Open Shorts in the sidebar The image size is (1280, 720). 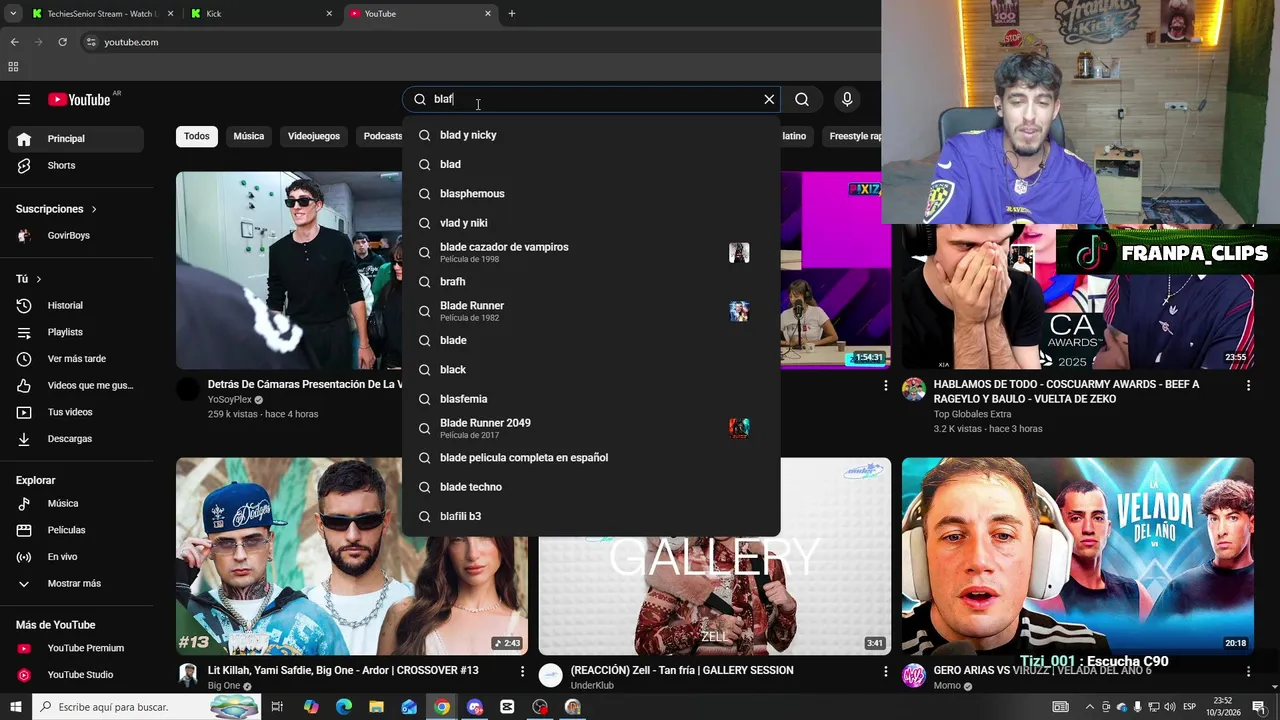(76, 166)
